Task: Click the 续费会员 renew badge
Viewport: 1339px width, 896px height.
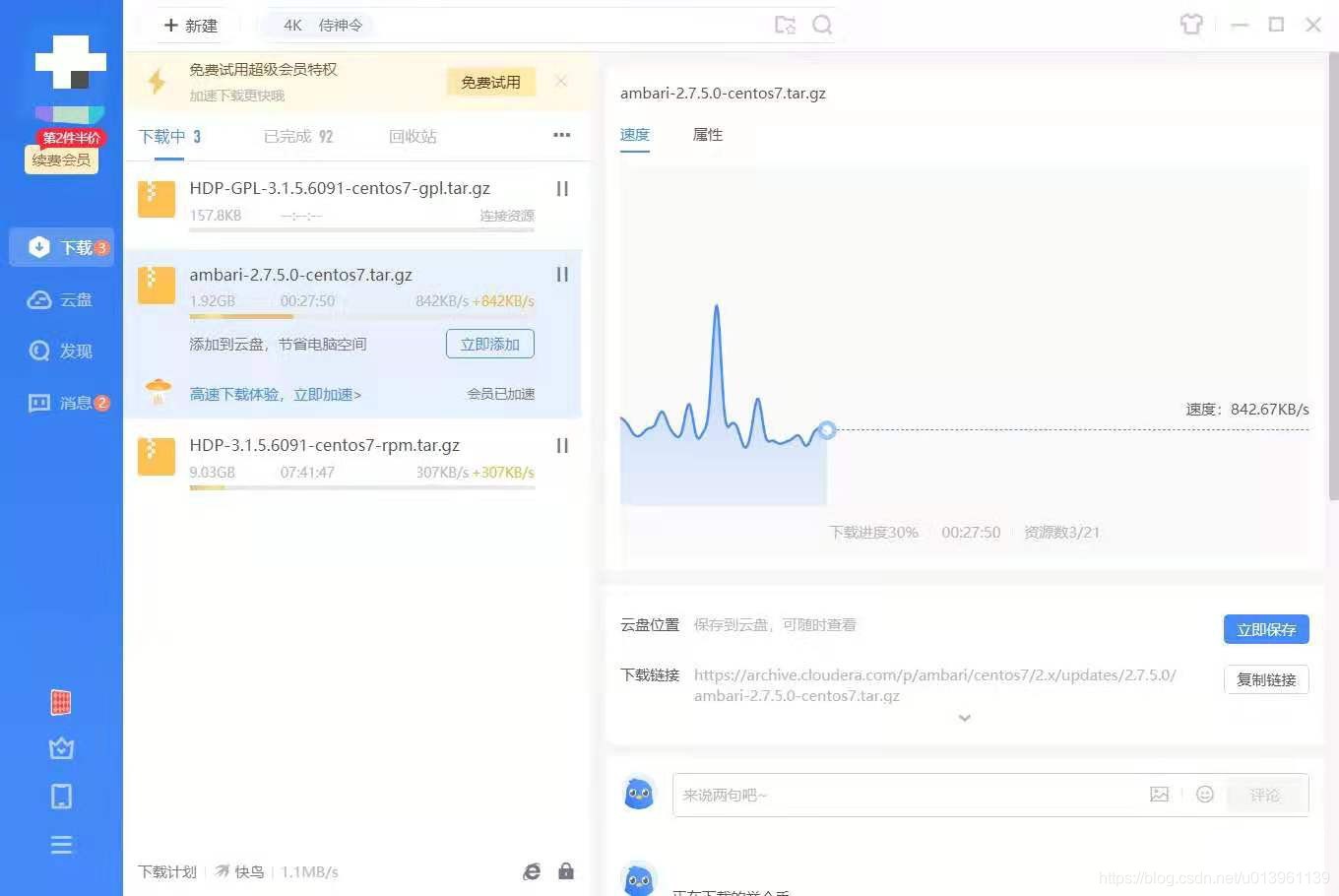Action: [x=61, y=160]
